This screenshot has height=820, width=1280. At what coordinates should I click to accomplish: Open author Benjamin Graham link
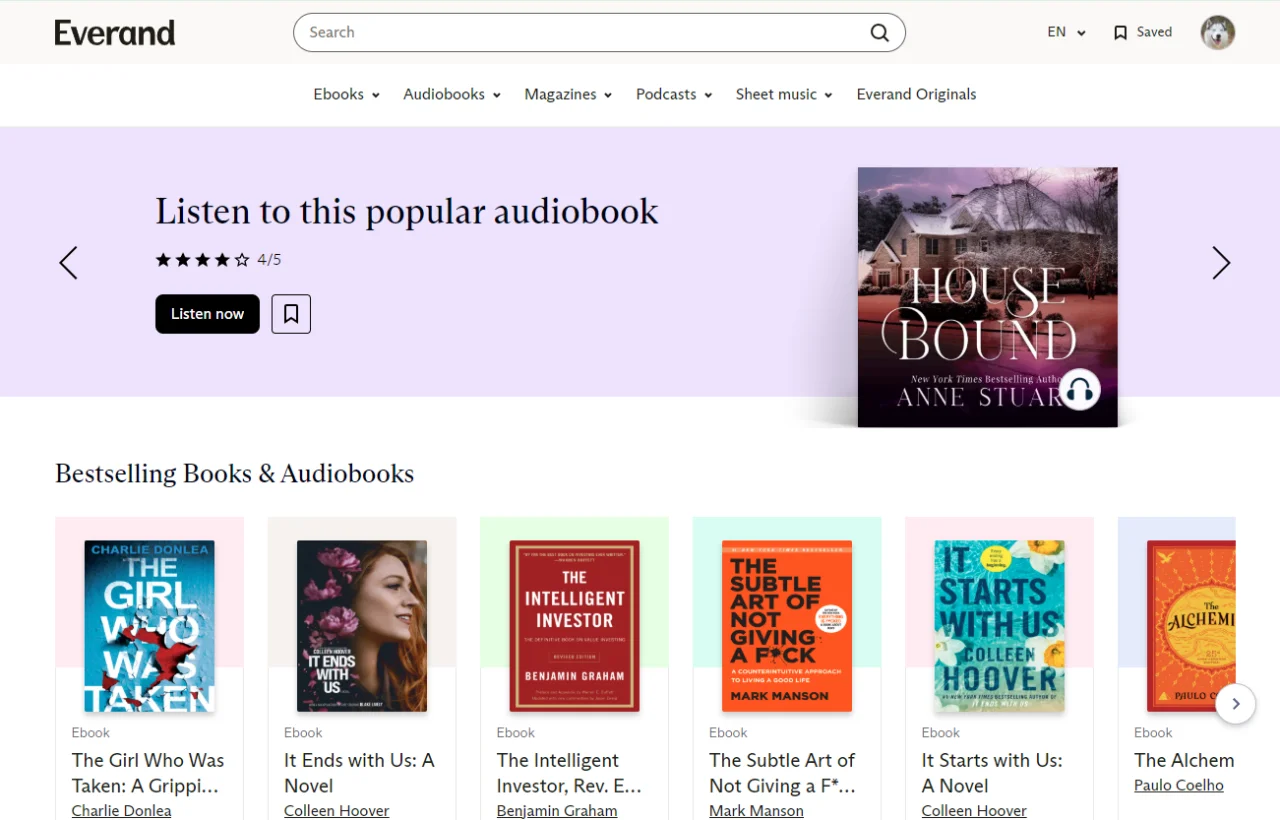tap(557, 811)
